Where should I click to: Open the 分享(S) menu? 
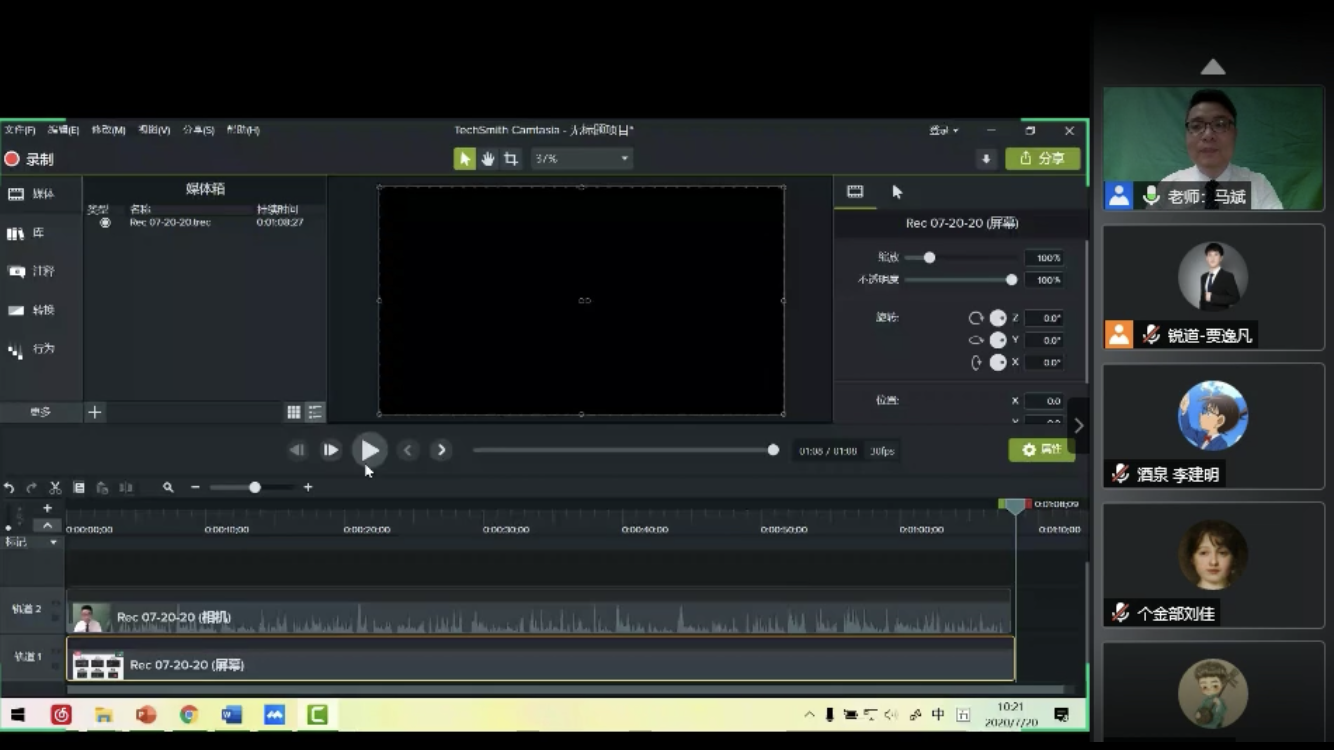[x=198, y=130]
